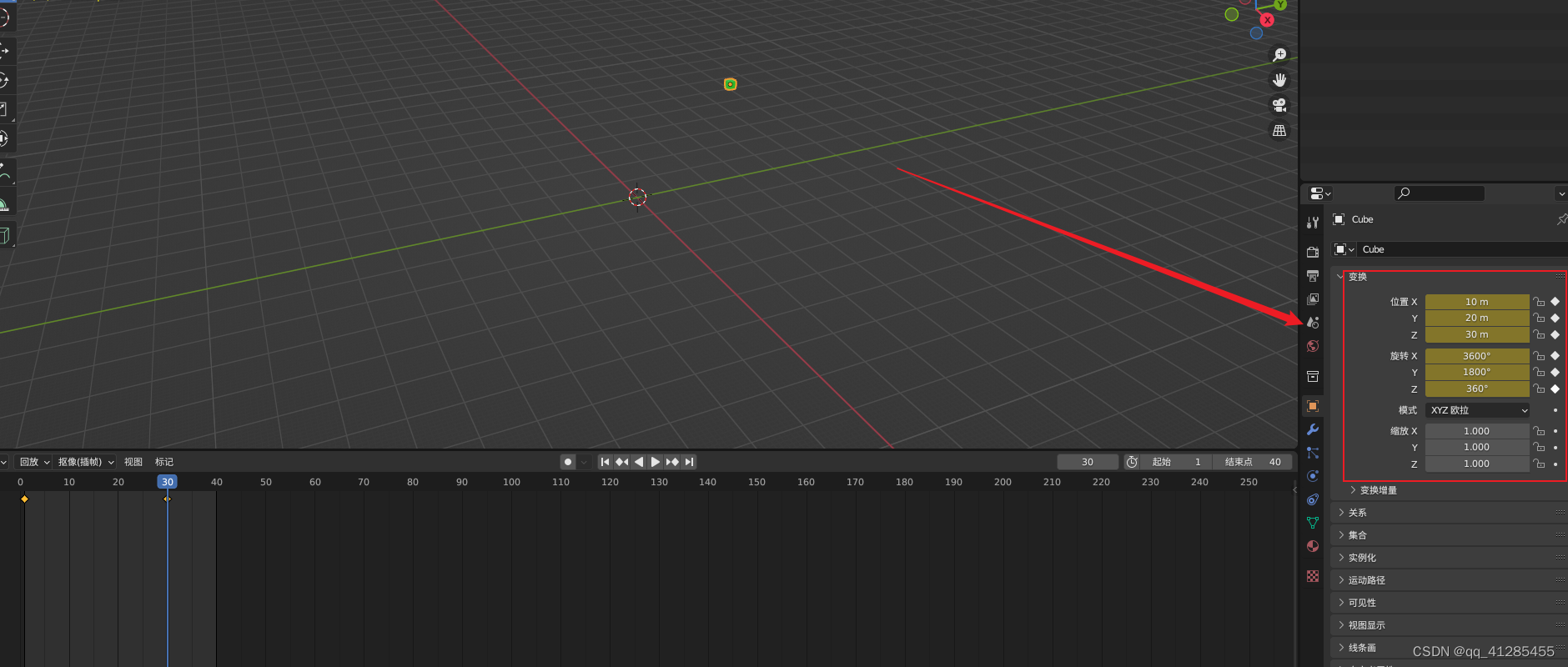Open the 视图 menu in the timeline
Screen dimensions: 1568x667
[x=133, y=462]
